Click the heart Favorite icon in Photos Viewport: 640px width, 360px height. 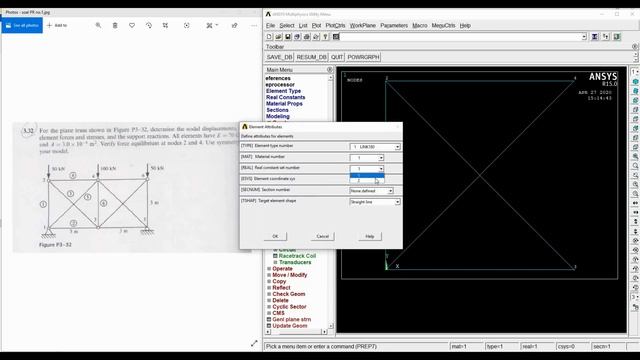132,25
